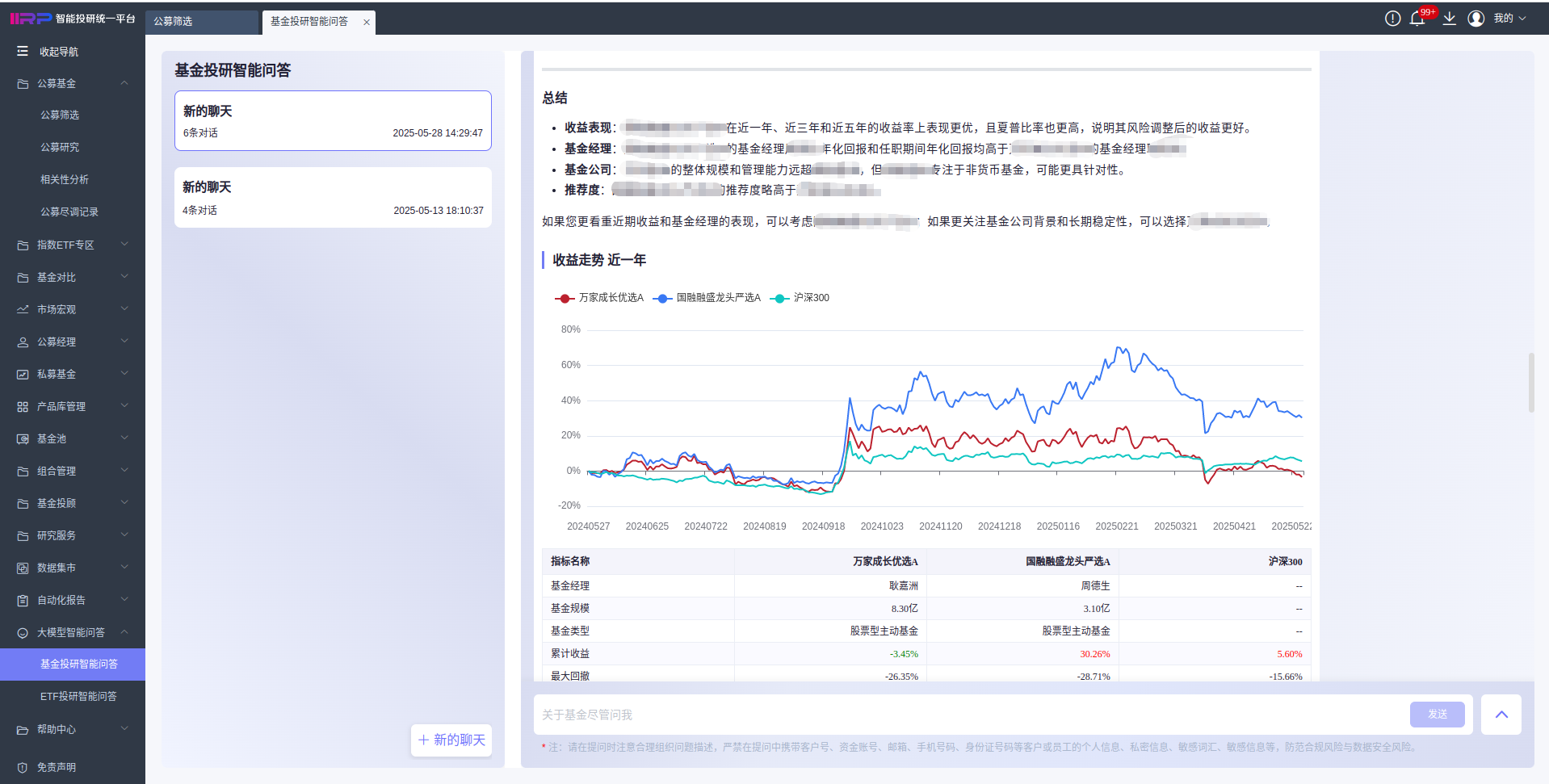Click the download icon in header
1549x784 pixels.
click(1450, 19)
